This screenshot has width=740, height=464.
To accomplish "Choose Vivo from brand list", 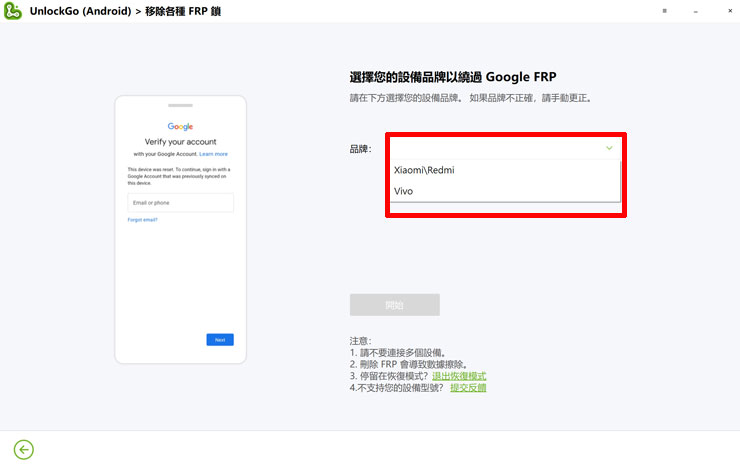I will click(x=505, y=191).
